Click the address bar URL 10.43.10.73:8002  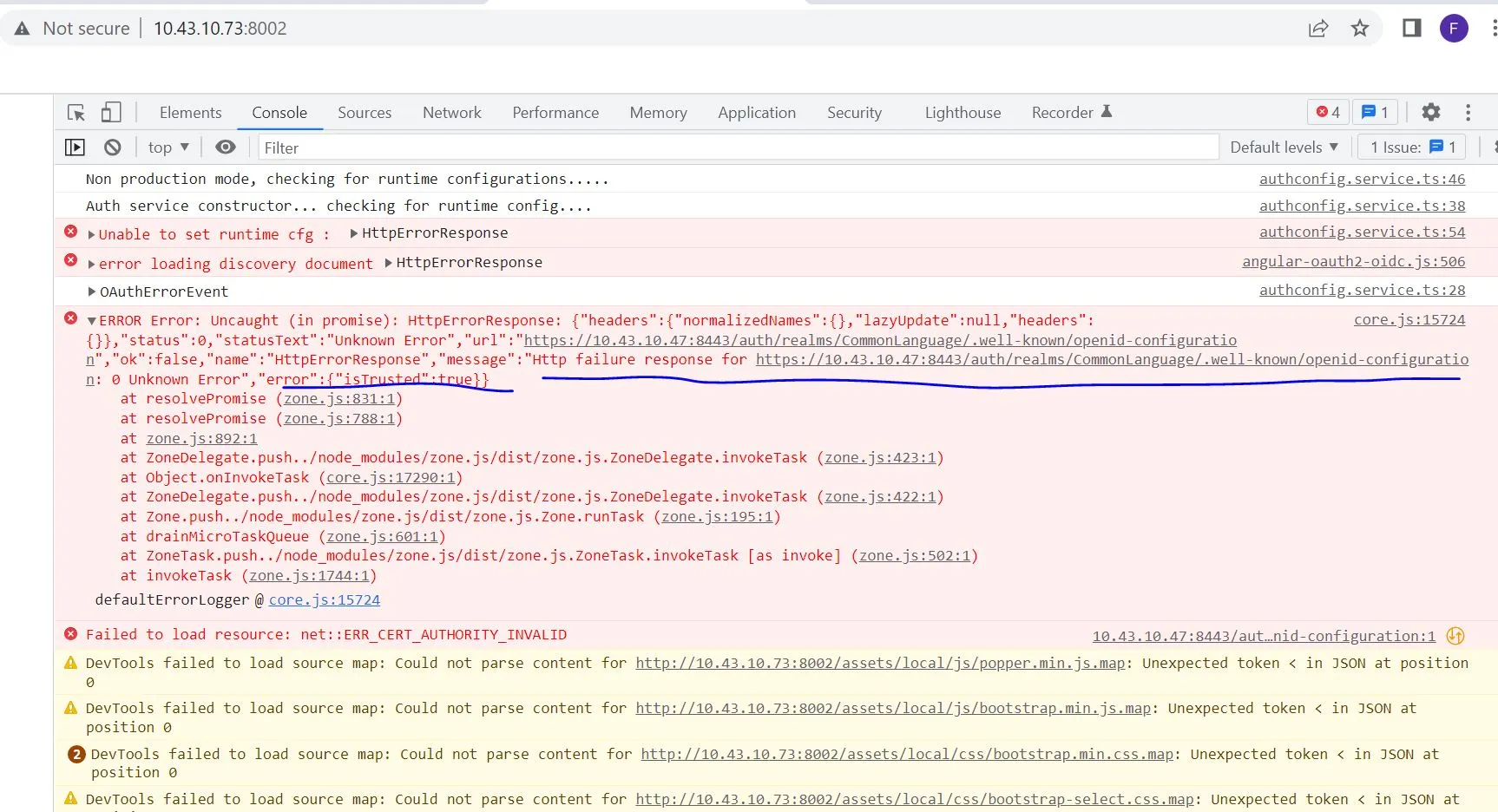[220, 29]
